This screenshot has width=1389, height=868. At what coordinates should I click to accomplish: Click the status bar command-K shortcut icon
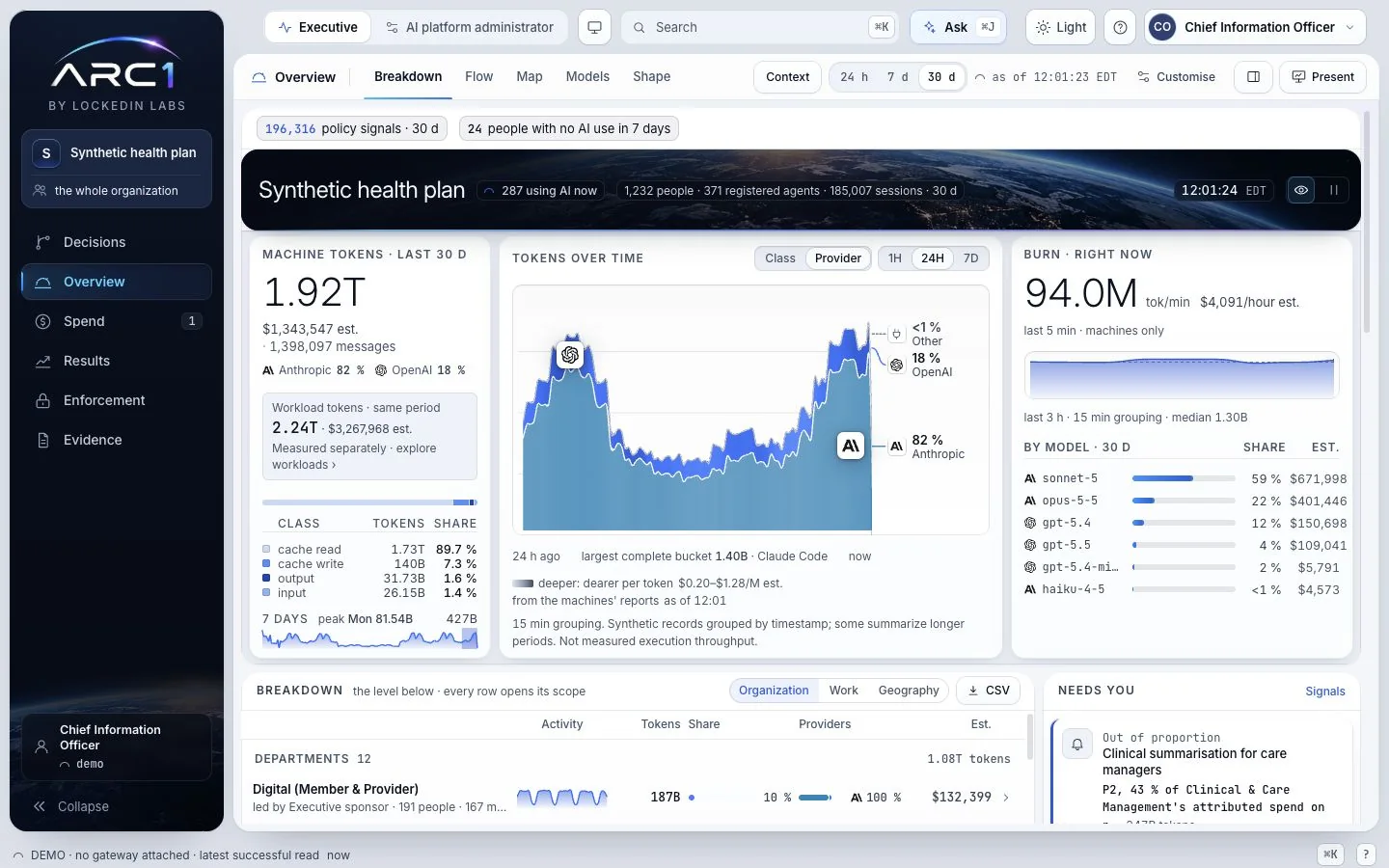click(1330, 854)
